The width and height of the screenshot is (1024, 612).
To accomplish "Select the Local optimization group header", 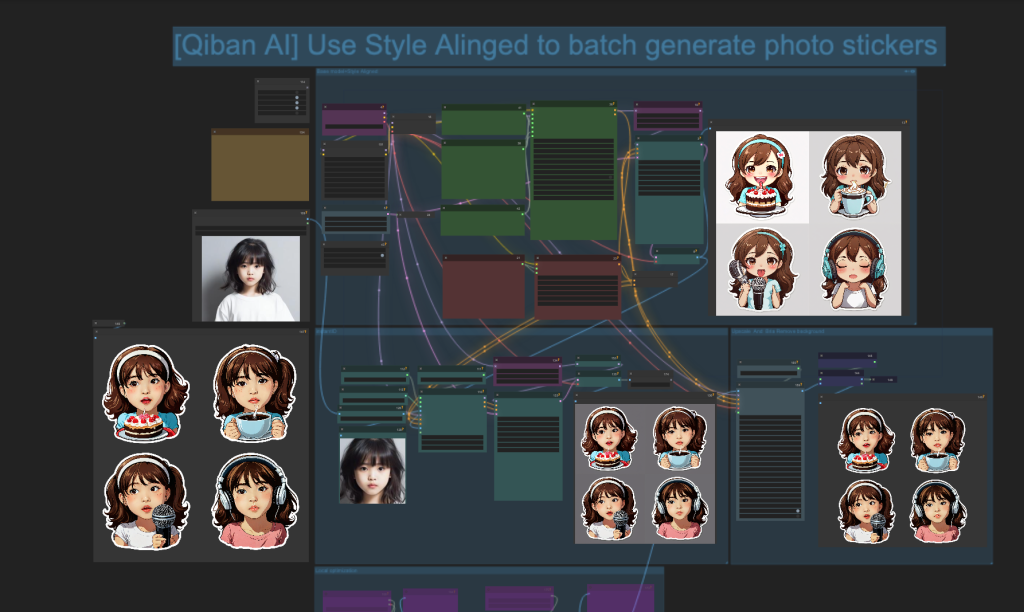I will (489, 571).
